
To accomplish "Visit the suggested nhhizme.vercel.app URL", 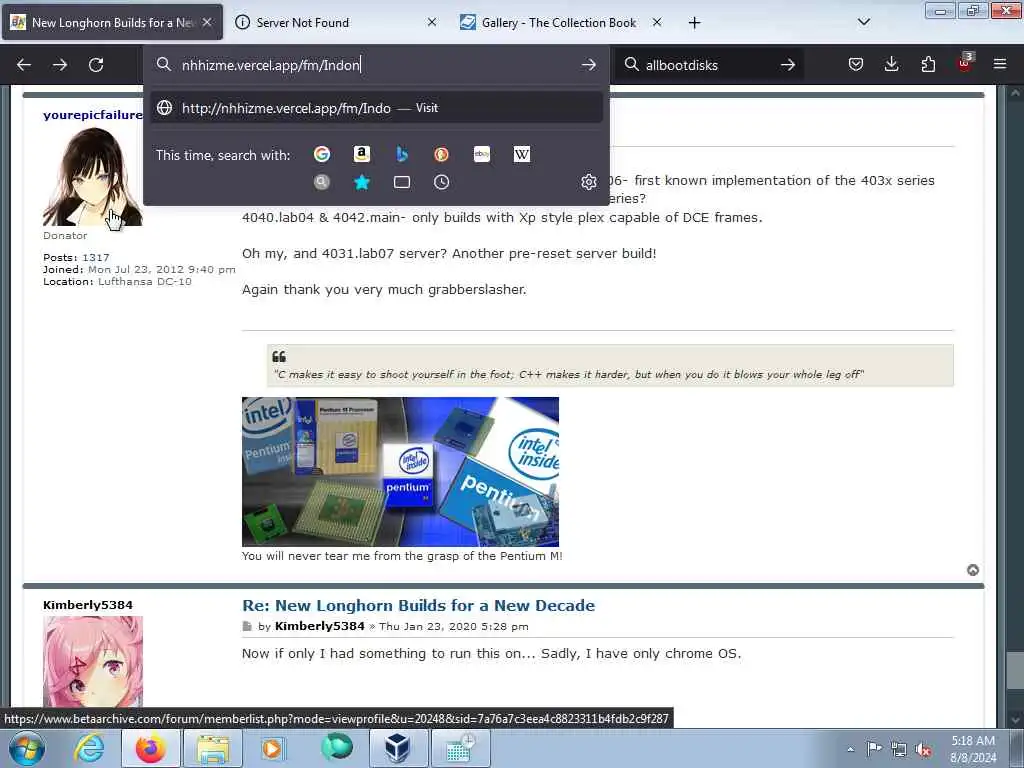I will [376, 108].
